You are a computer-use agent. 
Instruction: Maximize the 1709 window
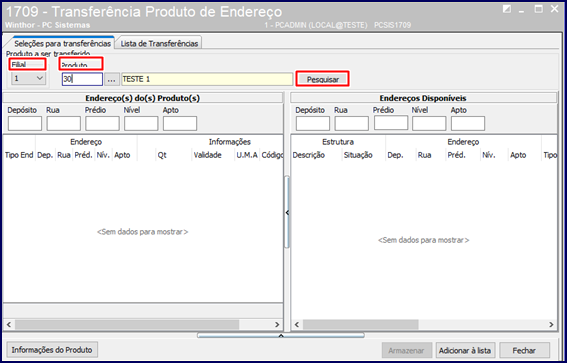pyautogui.click(x=538, y=10)
